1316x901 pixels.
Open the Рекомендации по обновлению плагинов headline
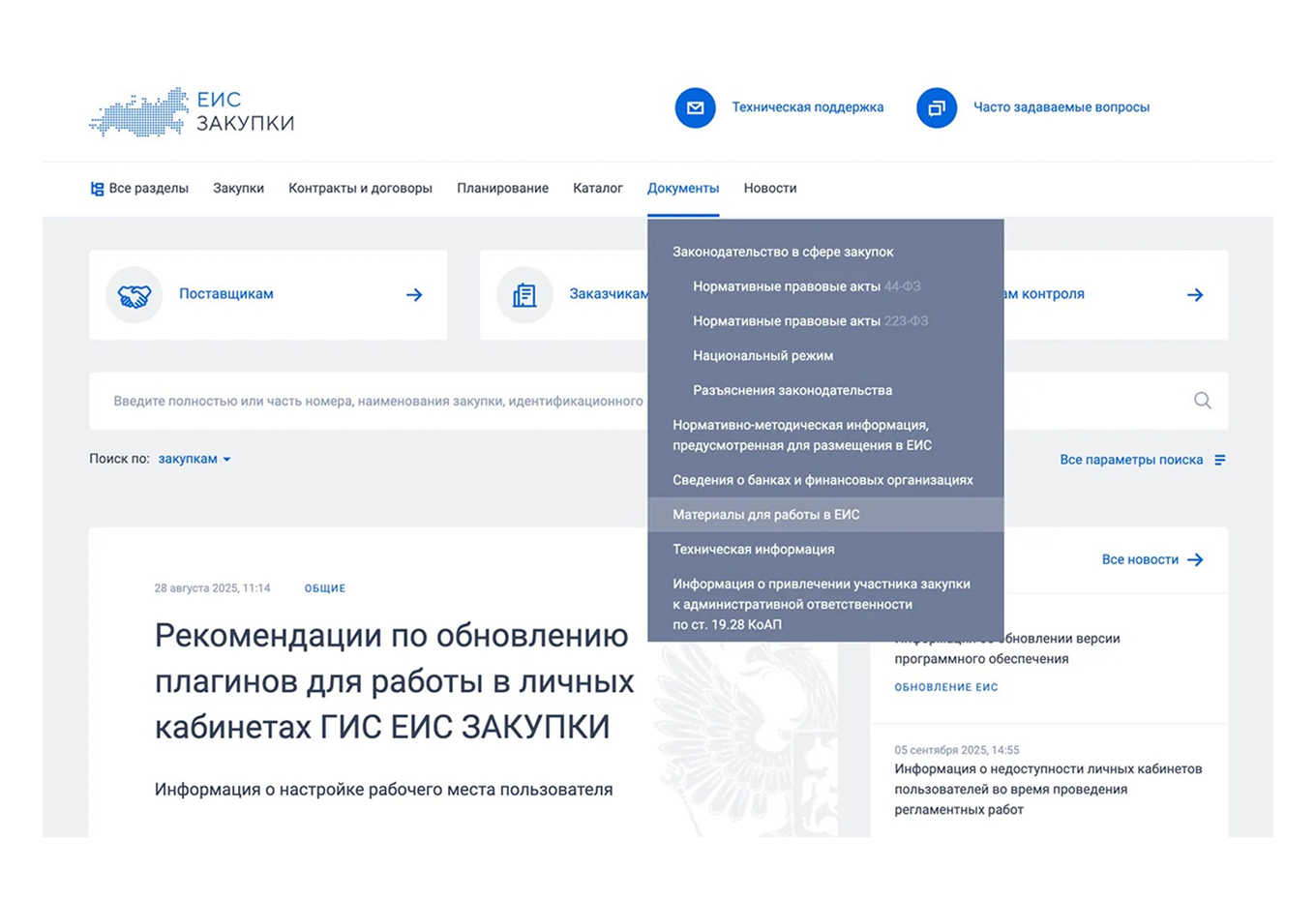coord(394,681)
